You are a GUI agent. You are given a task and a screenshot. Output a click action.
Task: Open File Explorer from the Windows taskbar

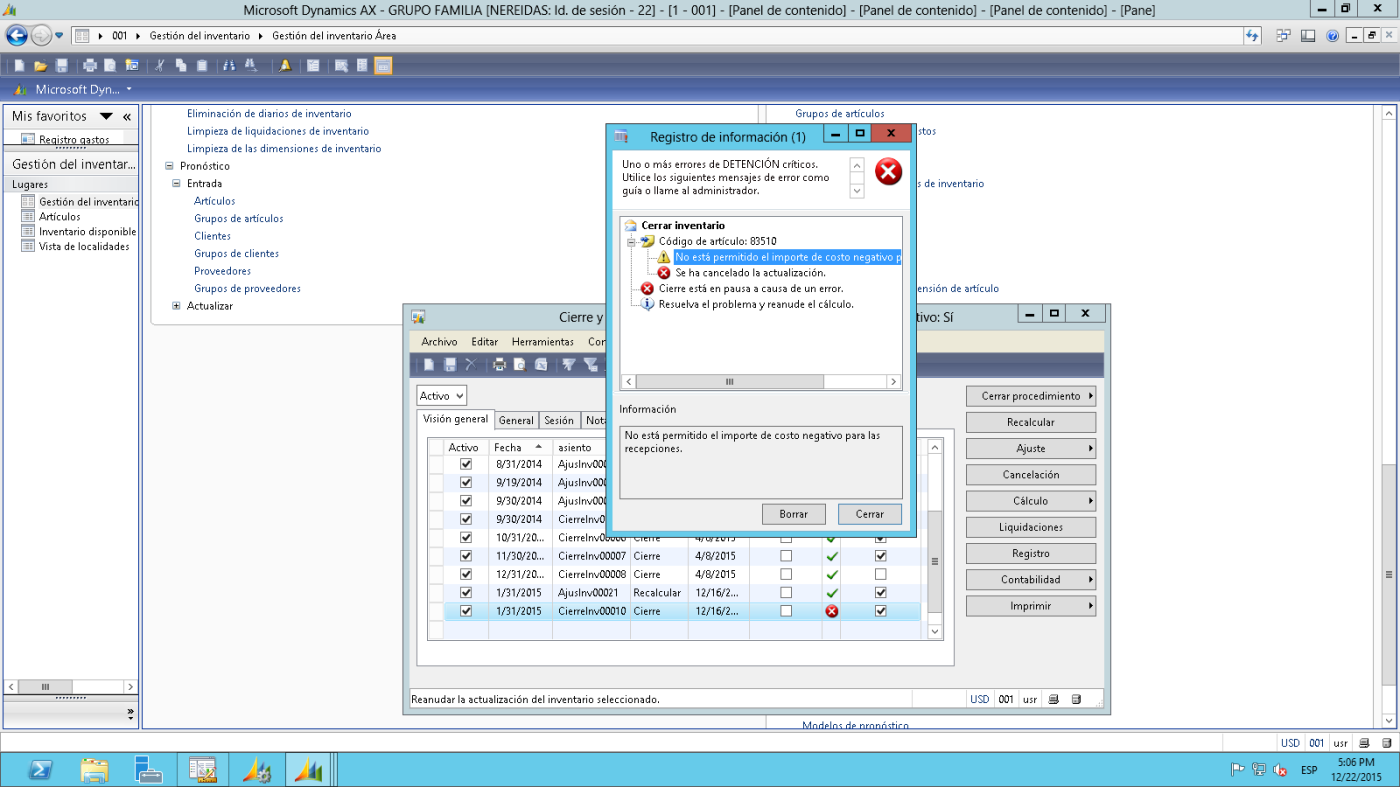point(94,769)
